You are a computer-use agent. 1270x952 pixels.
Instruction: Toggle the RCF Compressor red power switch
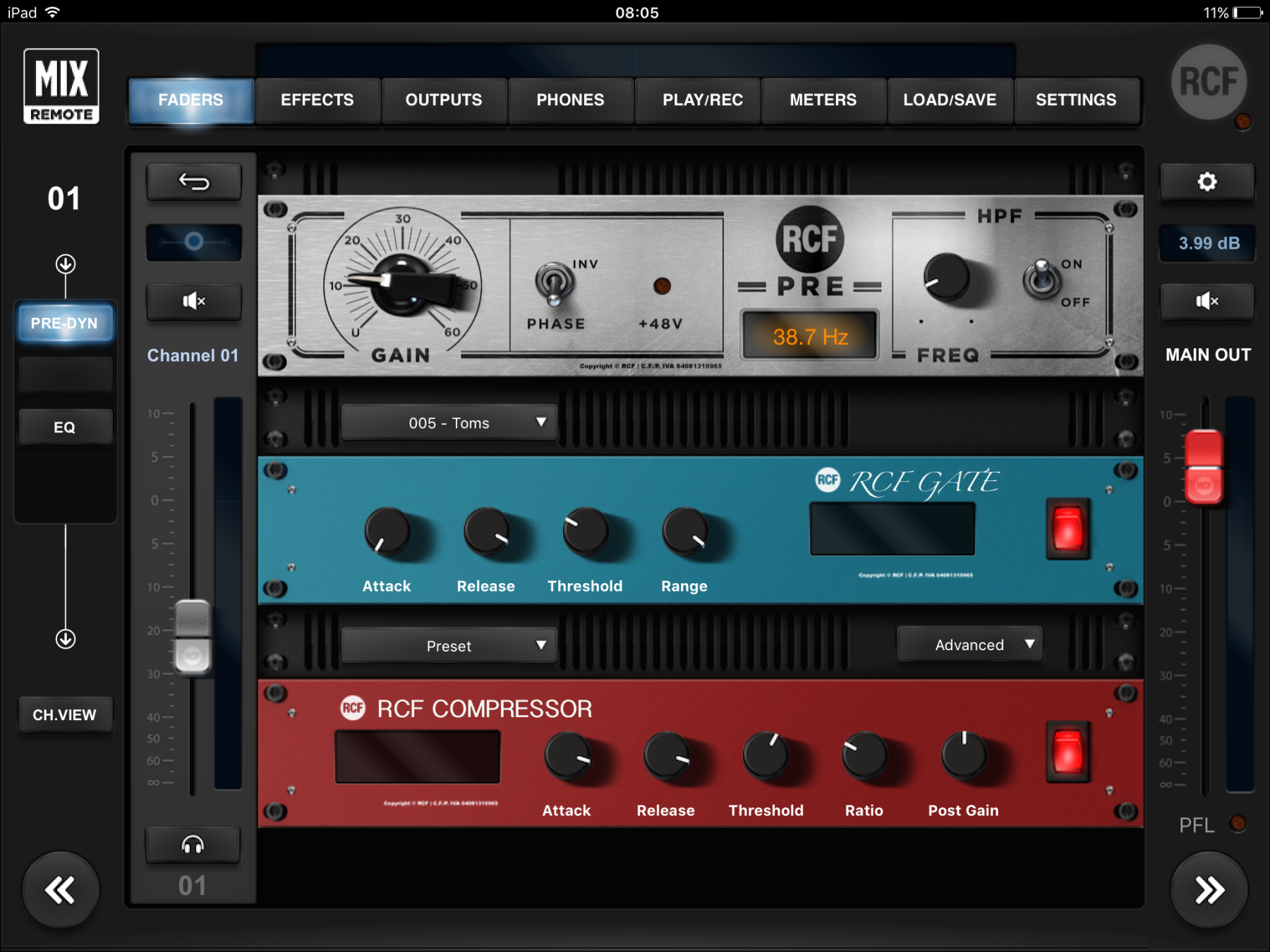tap(1068, 752)
